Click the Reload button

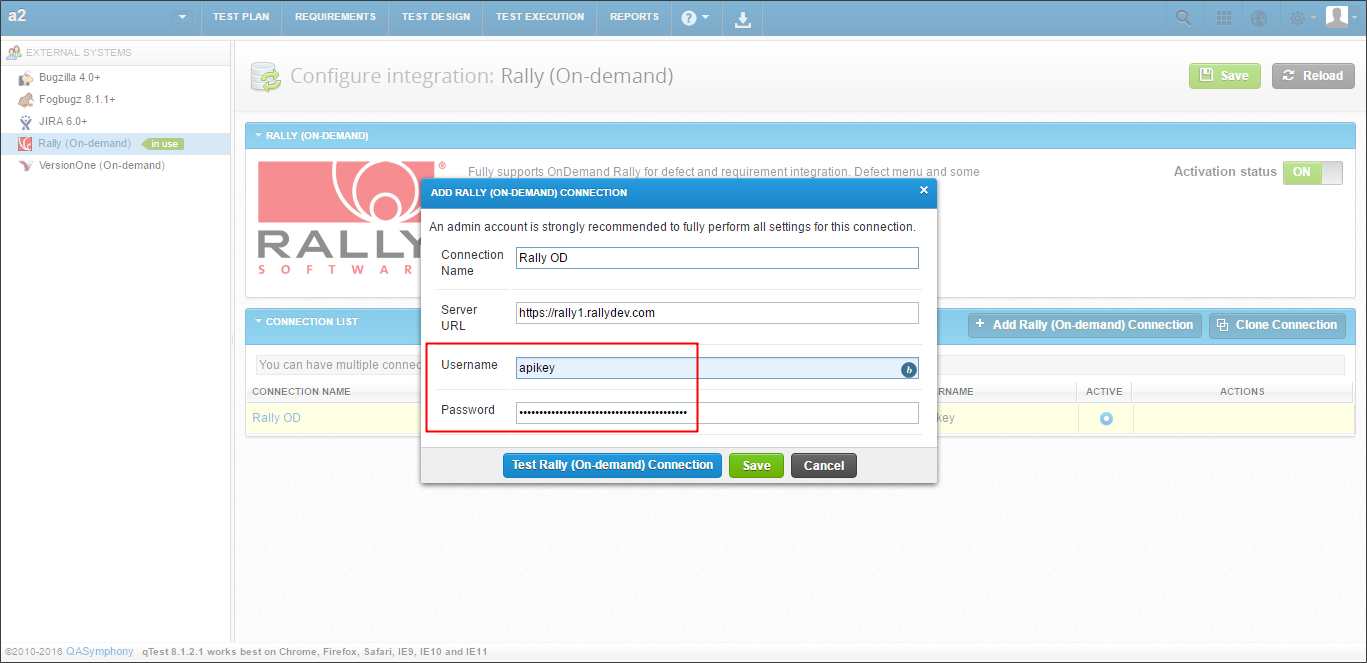[x=1313, y=76]
